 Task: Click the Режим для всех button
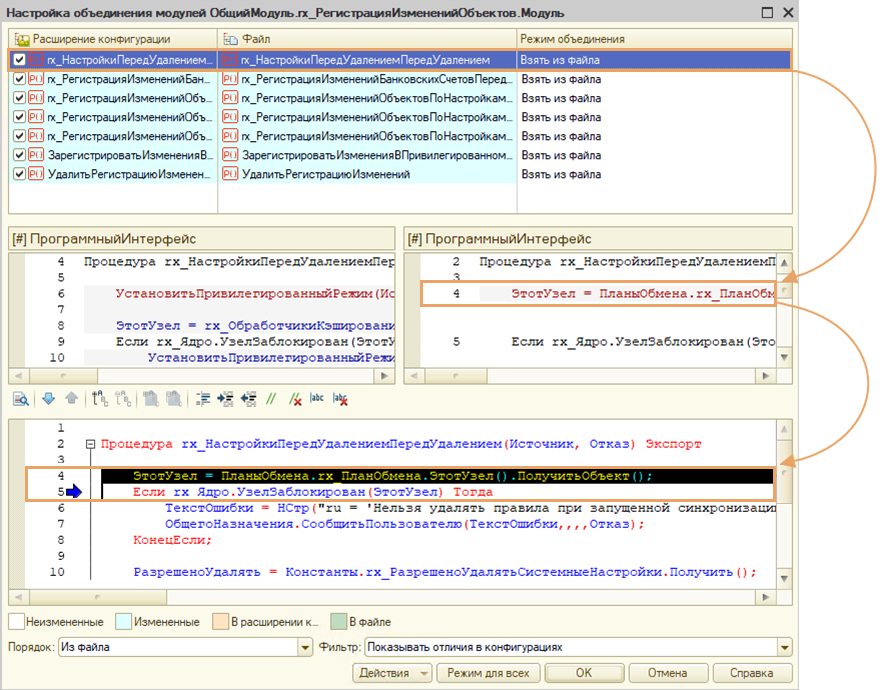[489, 673]
